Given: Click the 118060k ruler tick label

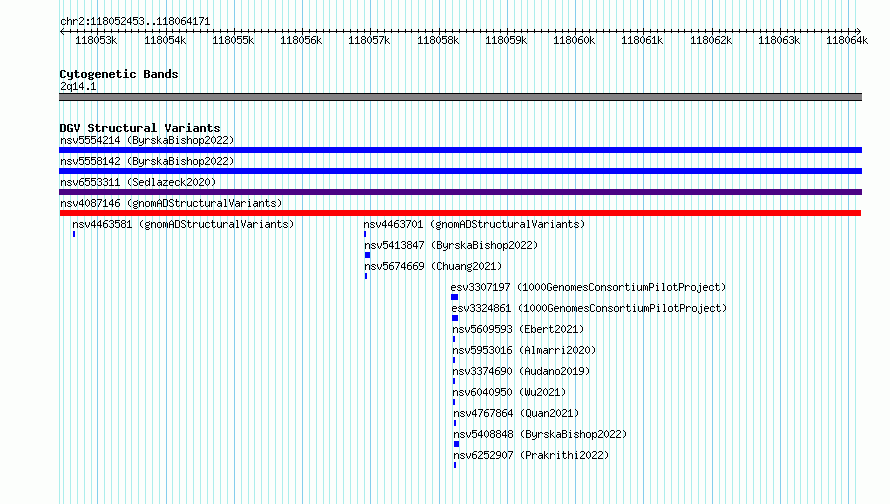Looking at the screenshot, I should (574, 40).
